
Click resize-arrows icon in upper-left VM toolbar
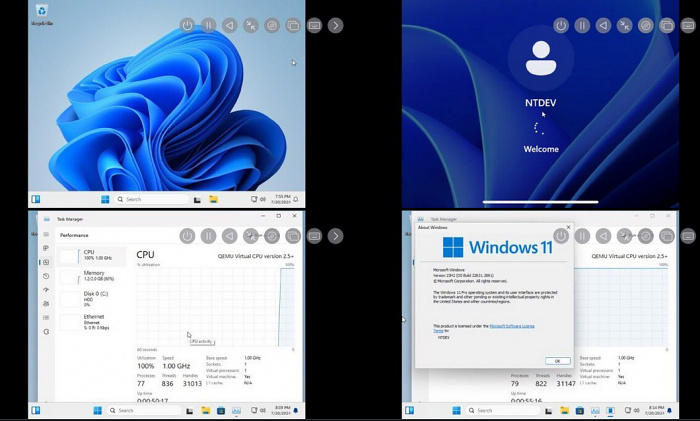251,25
